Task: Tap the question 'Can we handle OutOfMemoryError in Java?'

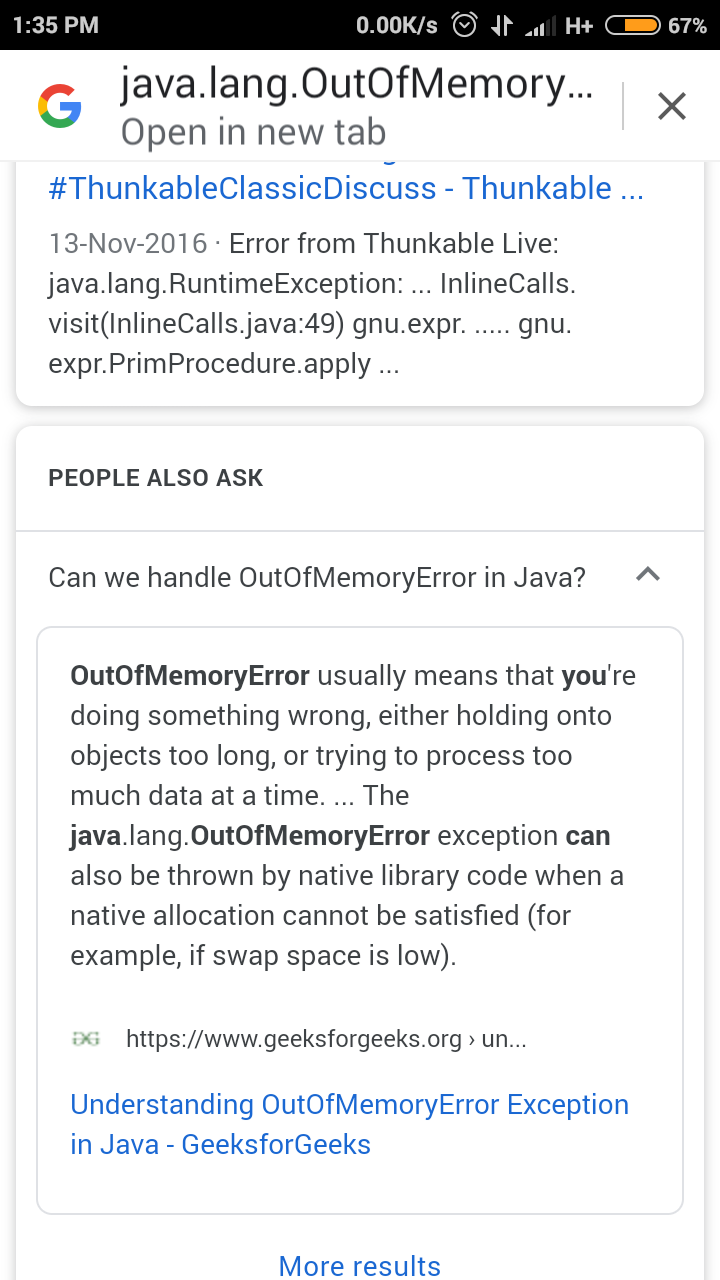Action: pyautogui.click(x=317, y=577)
